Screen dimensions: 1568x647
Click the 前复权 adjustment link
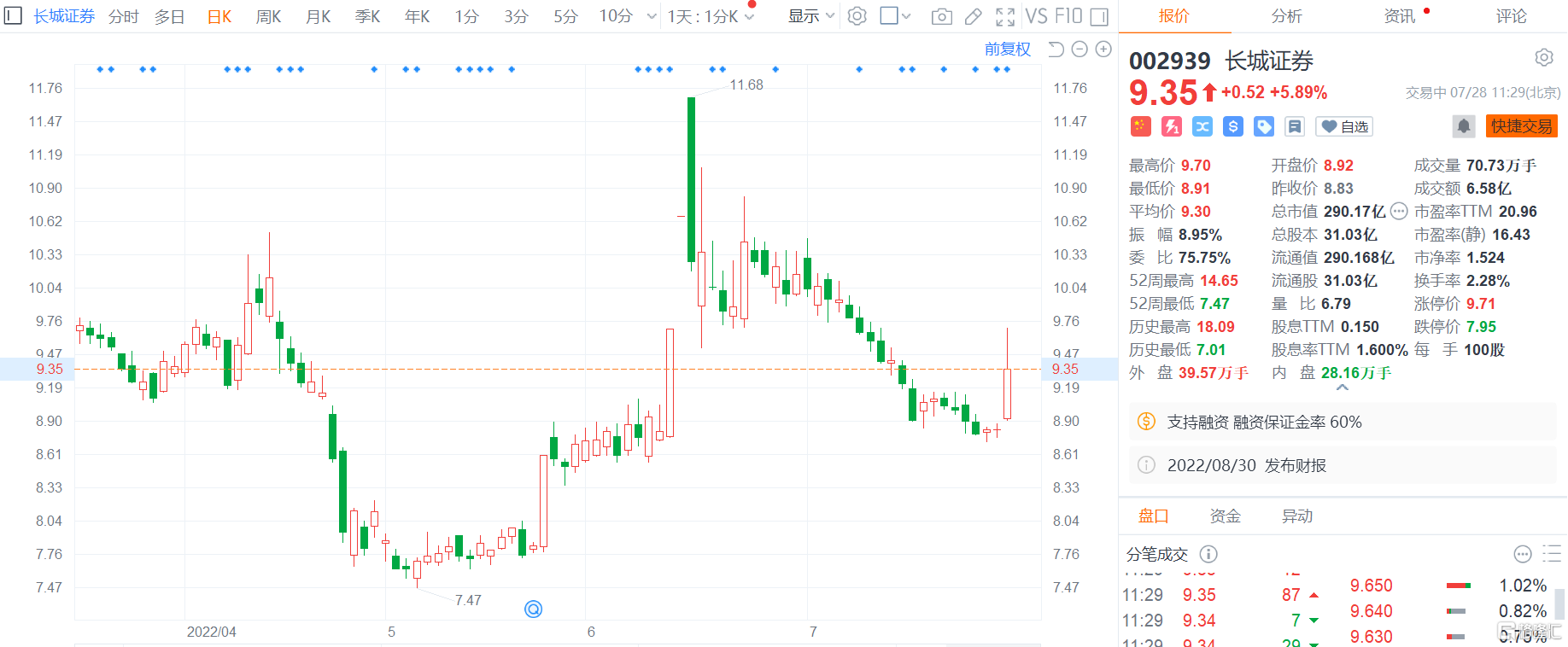click(x=1007, y=50)
